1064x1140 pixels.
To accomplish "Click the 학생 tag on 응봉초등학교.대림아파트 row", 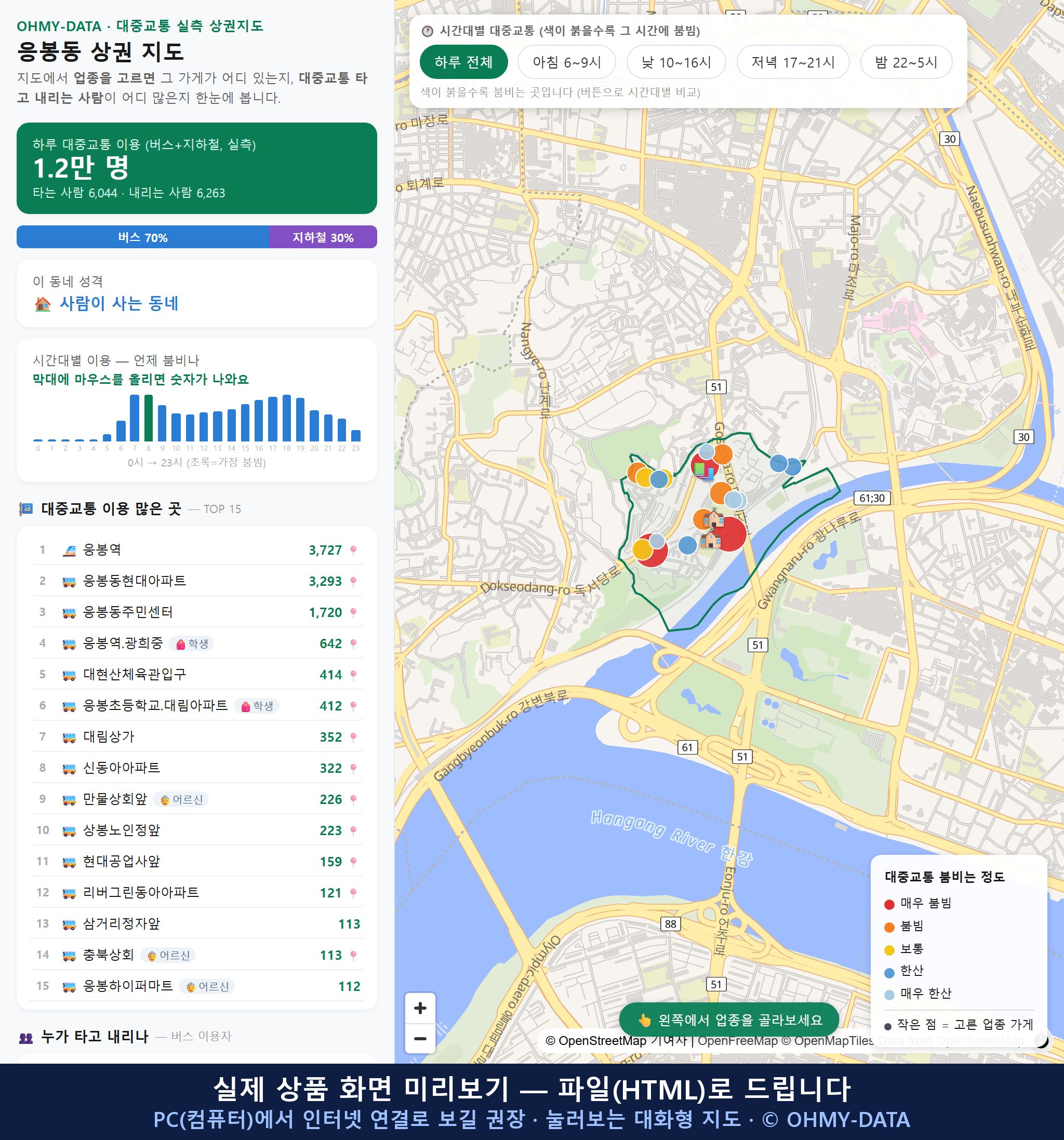I will [x=257, y=706].
